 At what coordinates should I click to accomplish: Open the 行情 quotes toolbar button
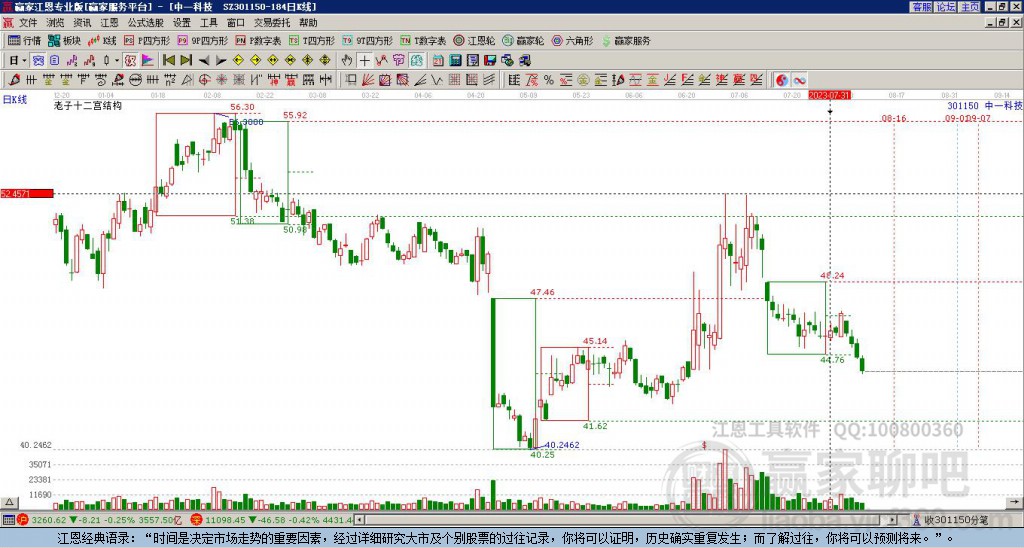pyautogui.click(x=24, y=40)
